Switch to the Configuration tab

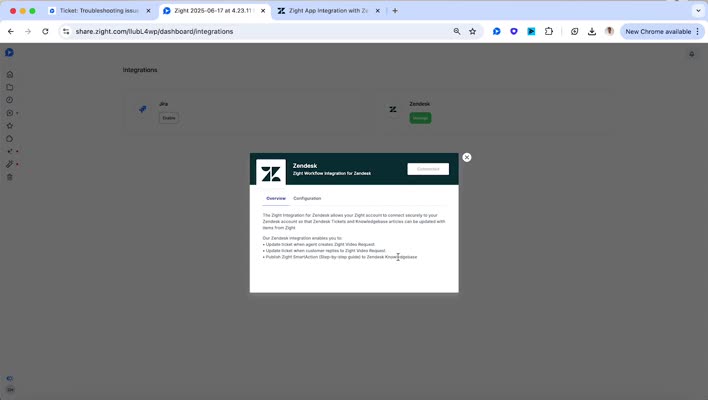(x=307, y=198)
